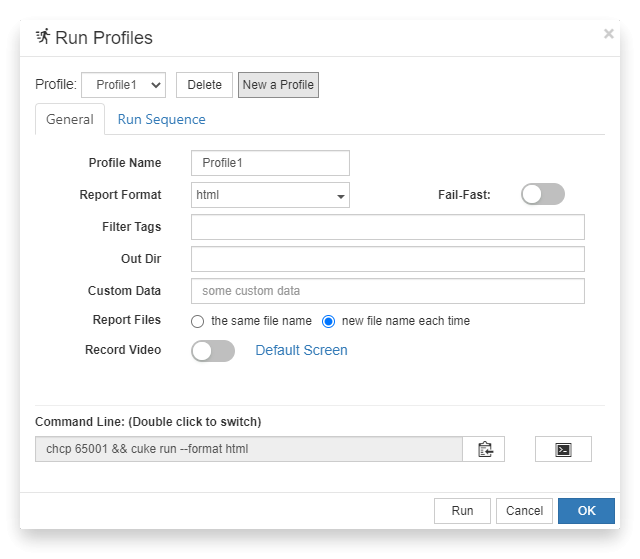Viewport: 640px width, 559px height.
Task: Click the running figure icon in the title
Action: coord(43,37)
